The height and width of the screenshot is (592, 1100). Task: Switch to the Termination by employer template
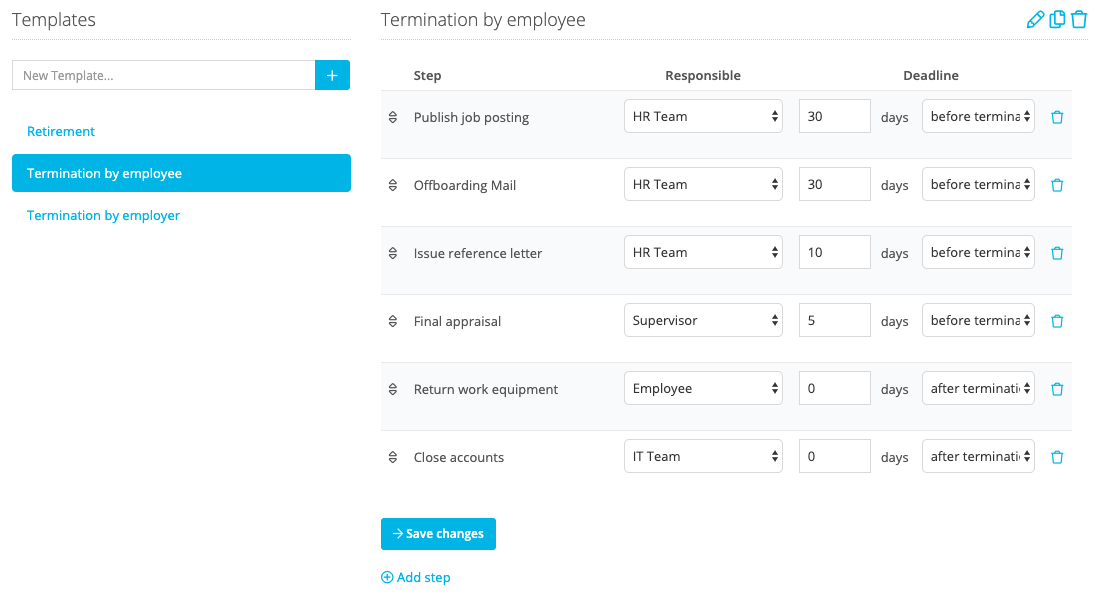click(x=103, y=215)
